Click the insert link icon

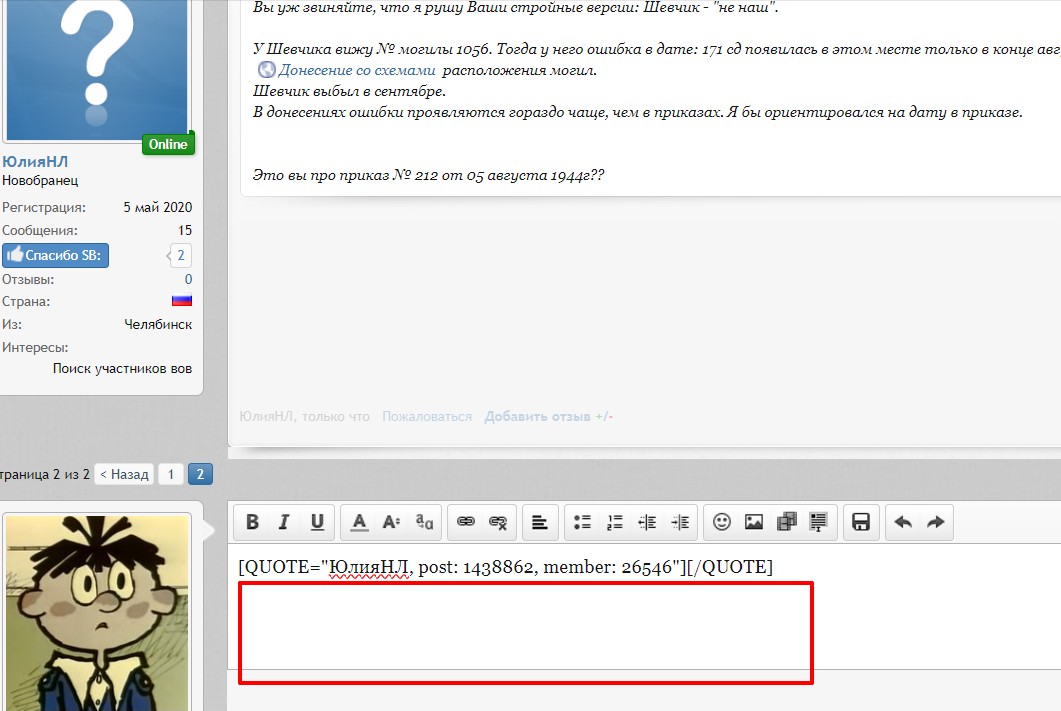466,522
